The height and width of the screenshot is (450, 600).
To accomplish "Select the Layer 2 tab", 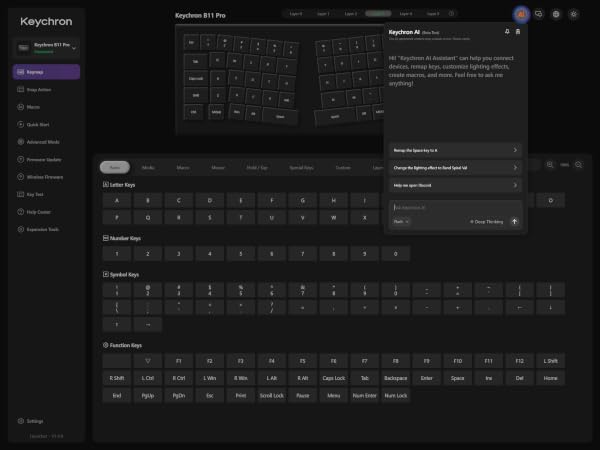I will [351, 14].
